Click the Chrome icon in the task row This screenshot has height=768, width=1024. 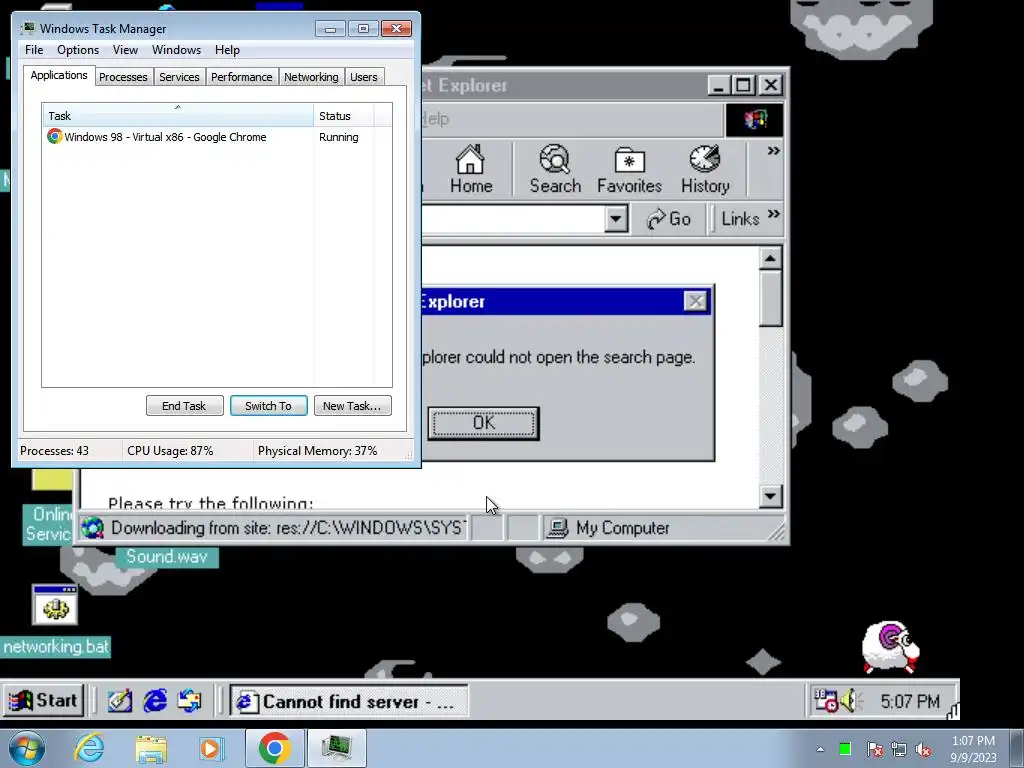pyautogui.click(x=54, y=136)
